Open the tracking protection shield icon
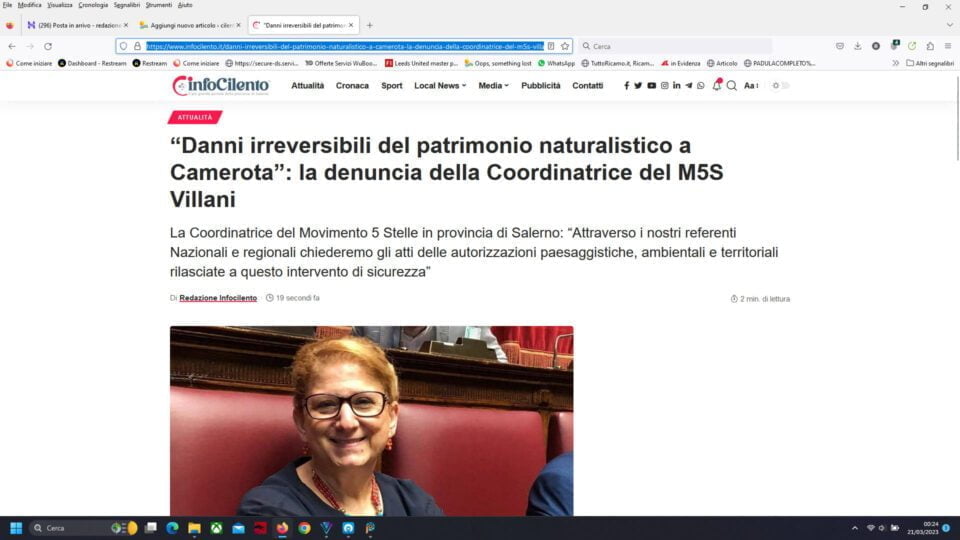The height and width of the screenshot is (540, 960). coord(124,46)
